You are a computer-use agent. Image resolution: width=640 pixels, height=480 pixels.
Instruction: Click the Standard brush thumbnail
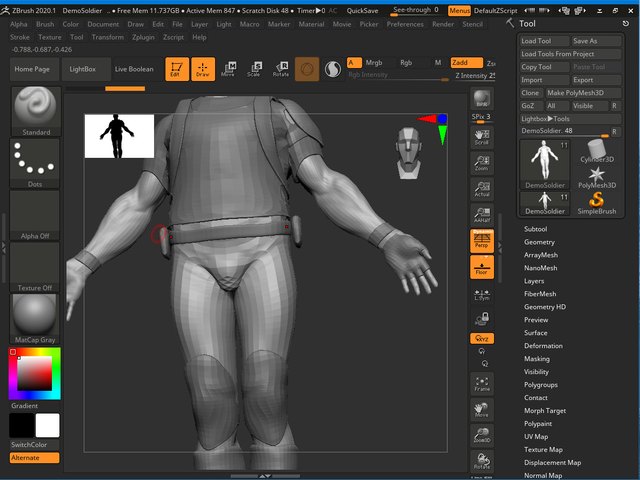(x=35, y=108)
